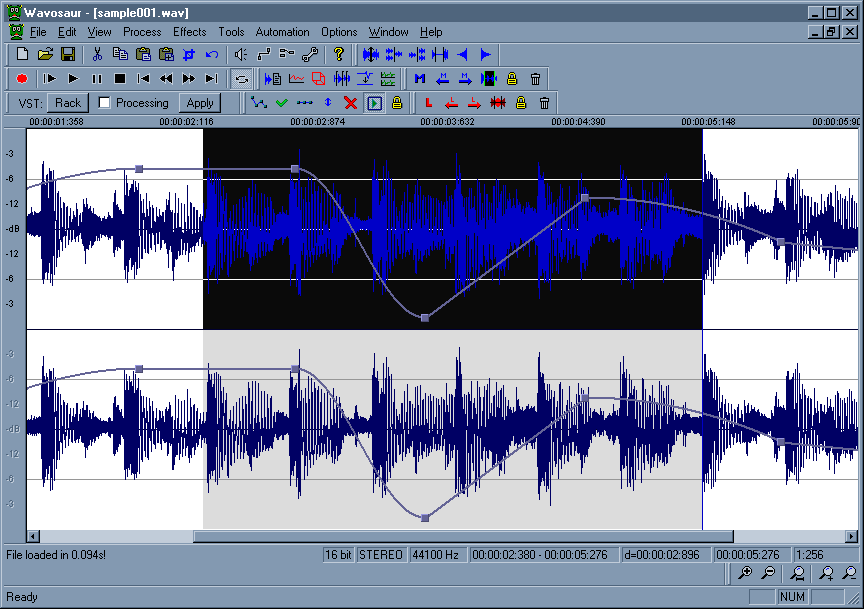864x609 pixels.
Task: Enable the VST Processing checkbox
Action: [x=104, y=103]
